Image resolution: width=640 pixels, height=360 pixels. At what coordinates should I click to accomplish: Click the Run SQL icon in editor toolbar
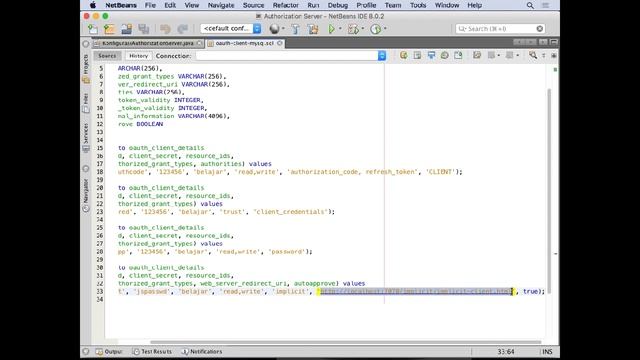[403, 55]
